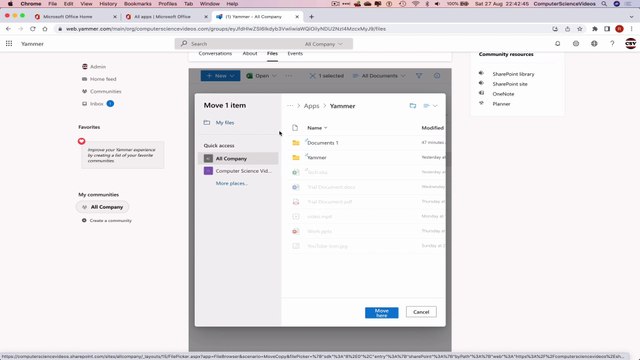Select All Company under My communities
The width and height of the screenshot is (640, 360).
coord(102,207)
